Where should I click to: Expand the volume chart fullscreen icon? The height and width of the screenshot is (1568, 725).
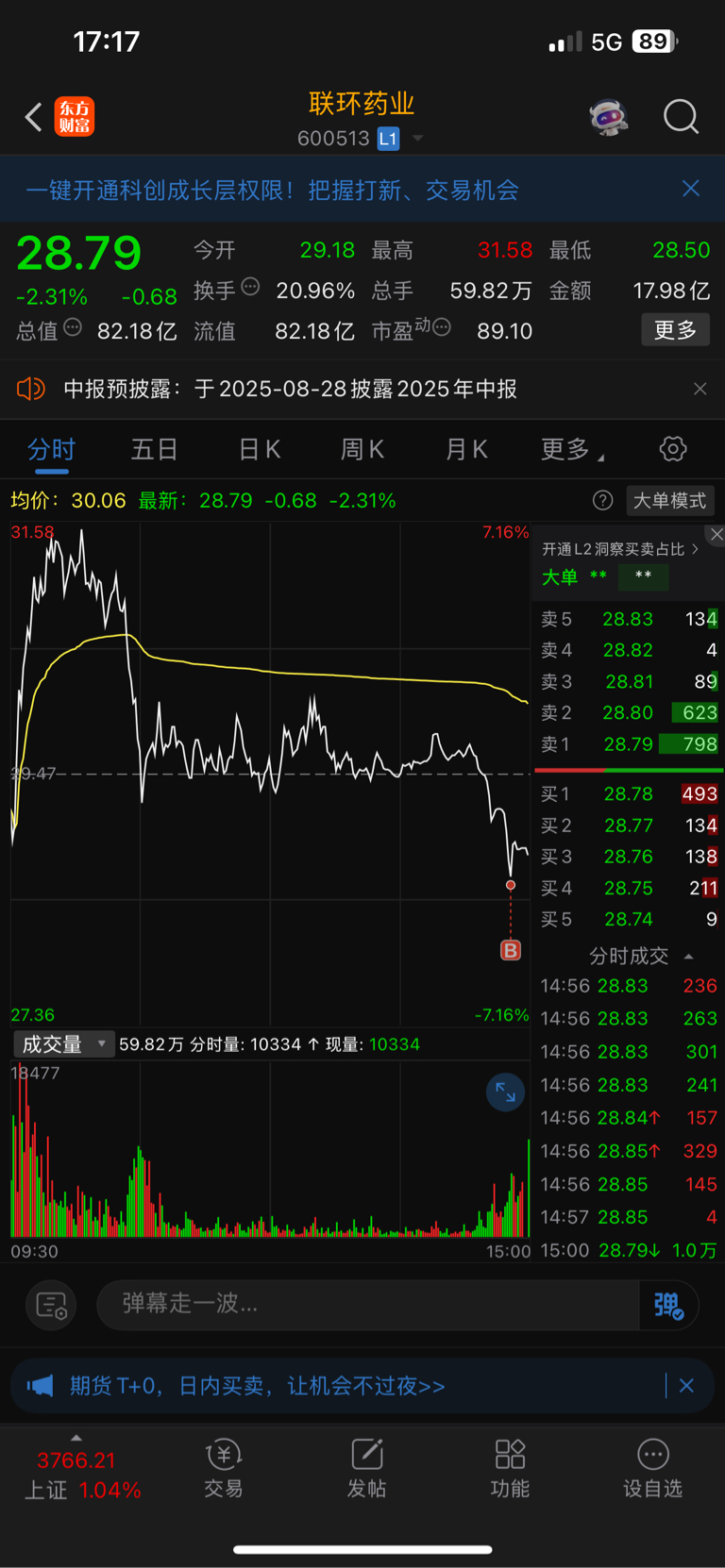point(506,1093)
